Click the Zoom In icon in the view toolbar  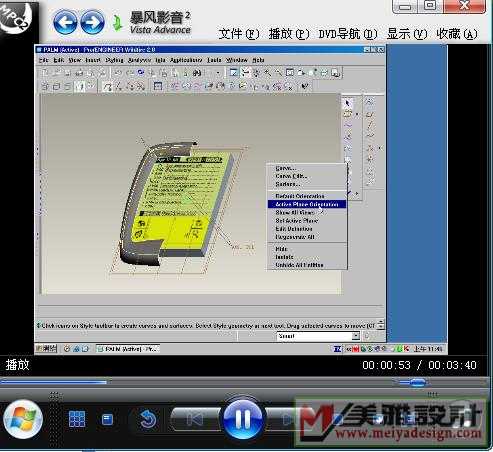point(268,72)
